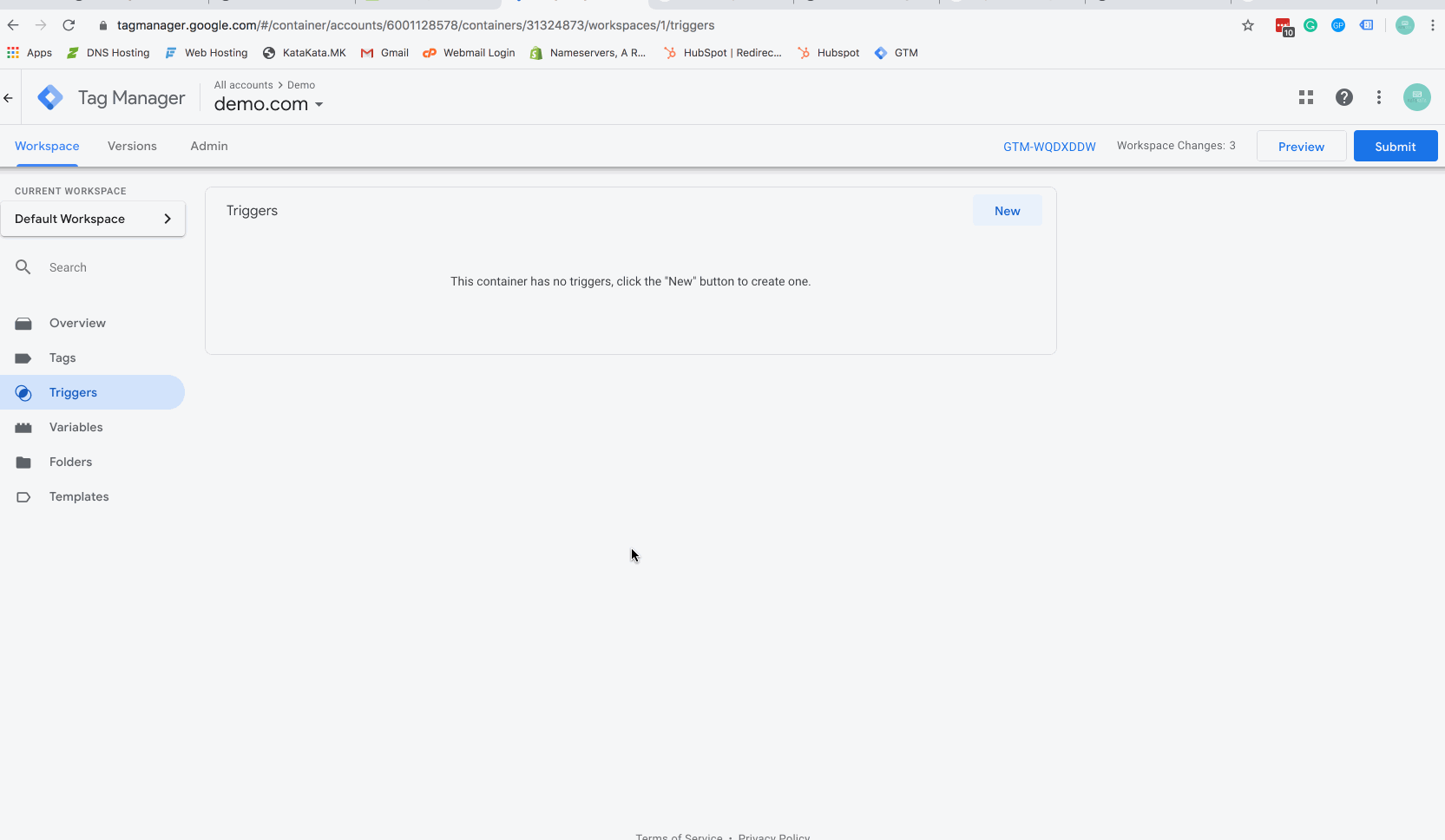The width and height of the screenshot is (1445, 840).
Task: Expand the demo.com container dropdown
Action: [319, 105]
